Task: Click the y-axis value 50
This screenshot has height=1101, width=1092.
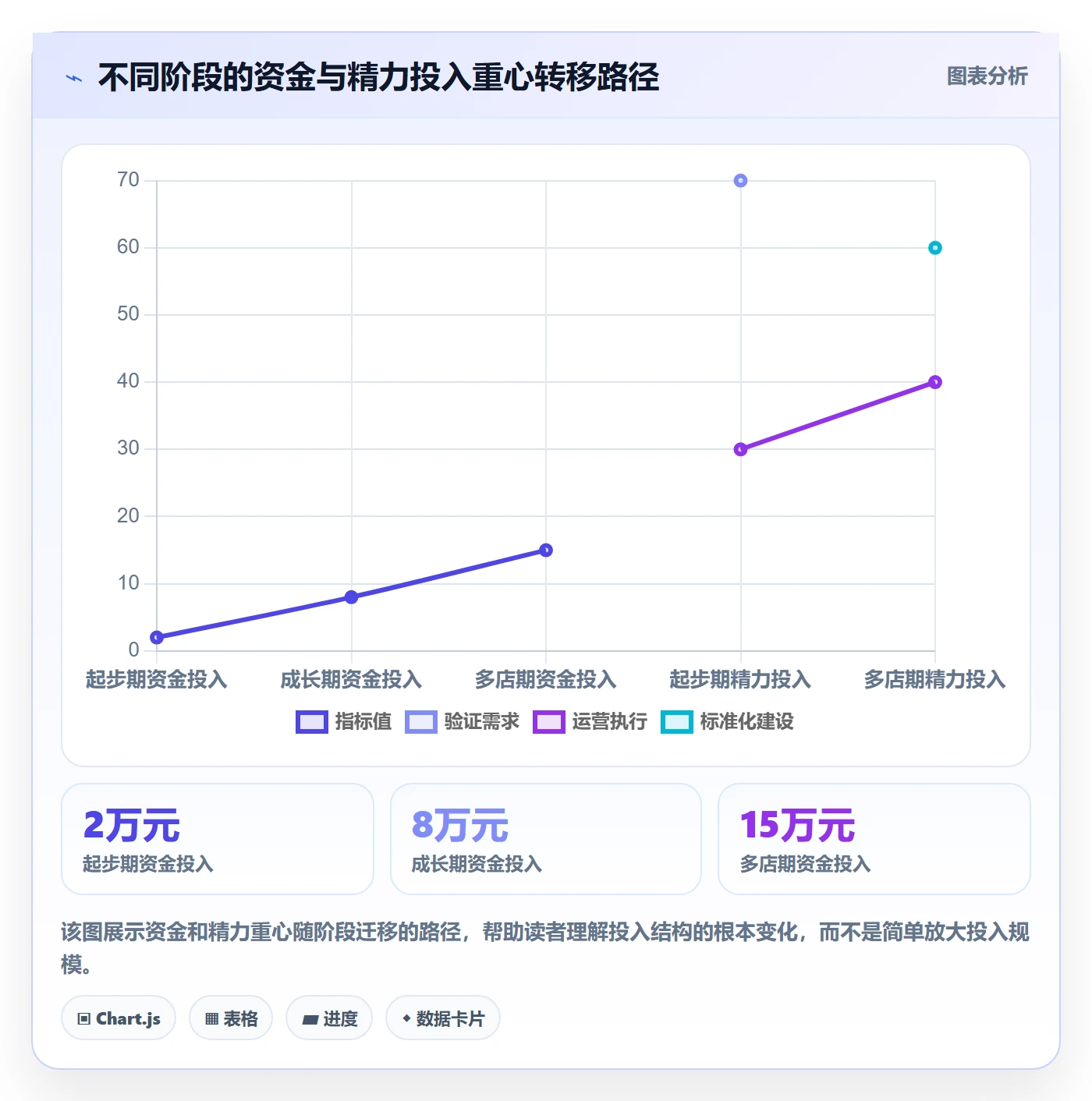Action: click(128, 314)
